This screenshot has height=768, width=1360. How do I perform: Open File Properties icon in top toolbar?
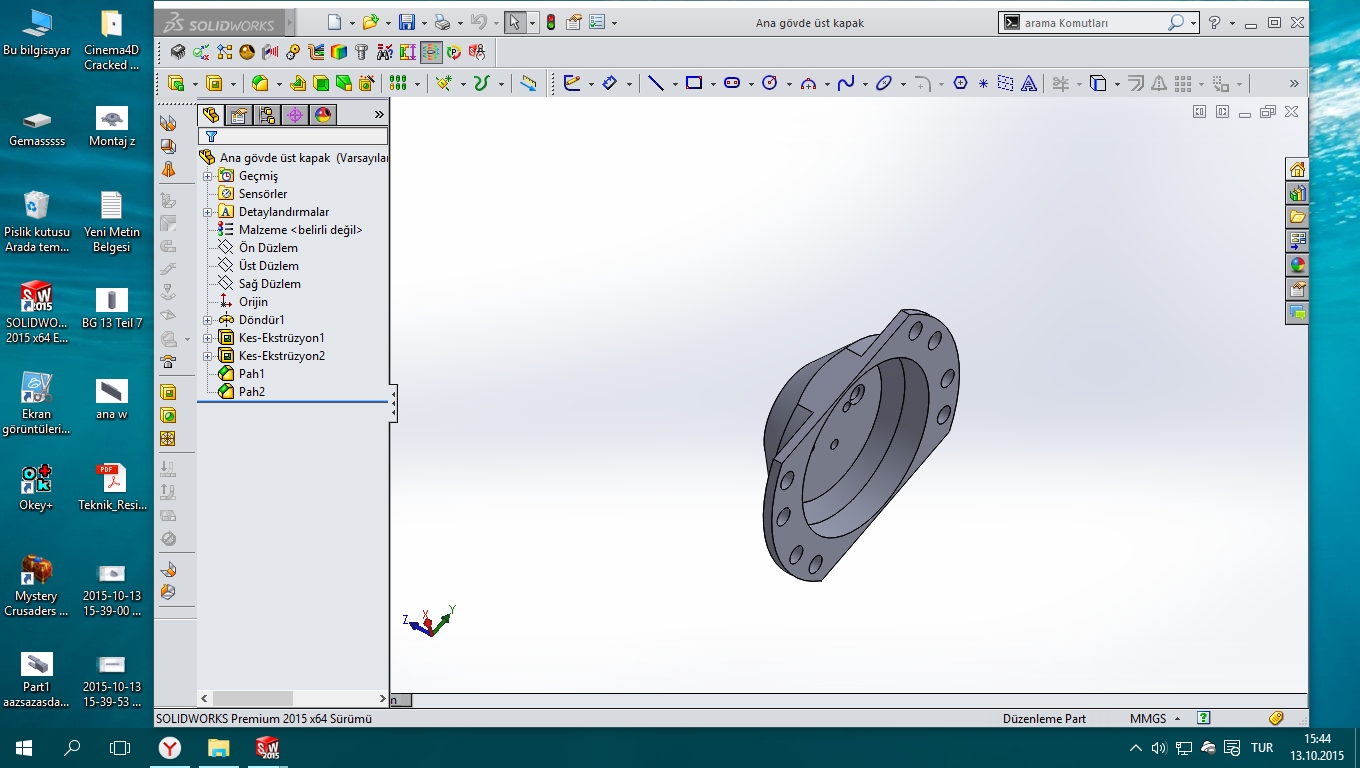click(573, 22)
